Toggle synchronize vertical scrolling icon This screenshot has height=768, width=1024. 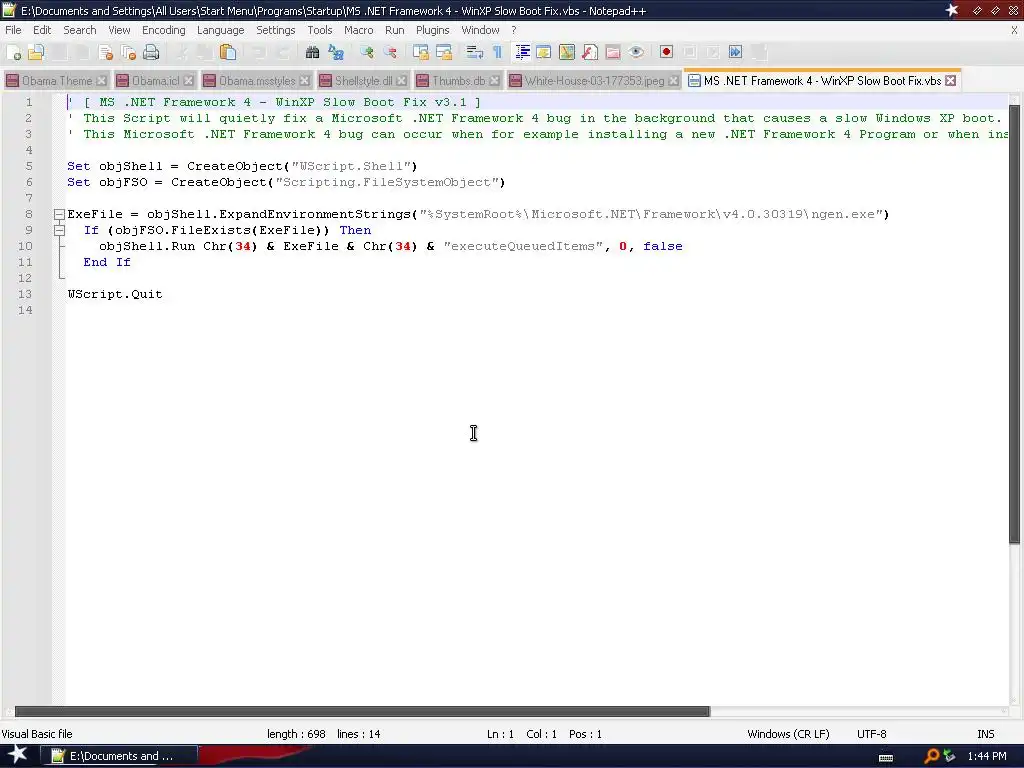coord(421,52)
